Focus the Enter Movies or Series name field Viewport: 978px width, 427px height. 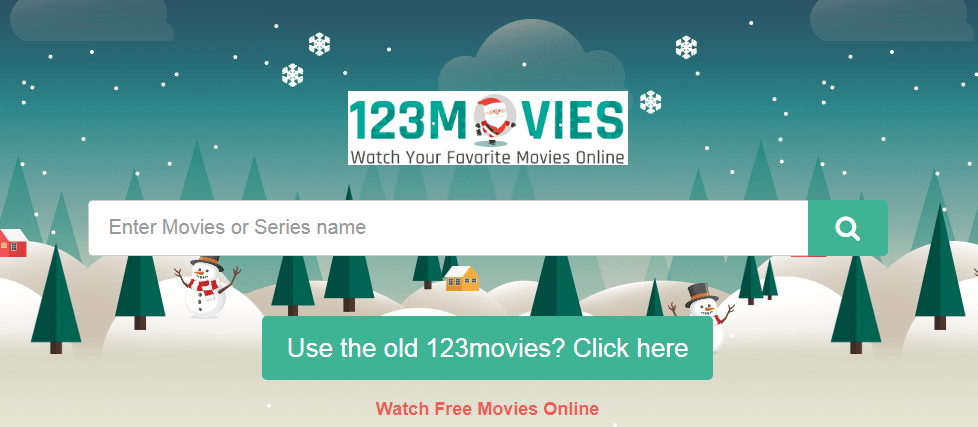click(448, 228)
